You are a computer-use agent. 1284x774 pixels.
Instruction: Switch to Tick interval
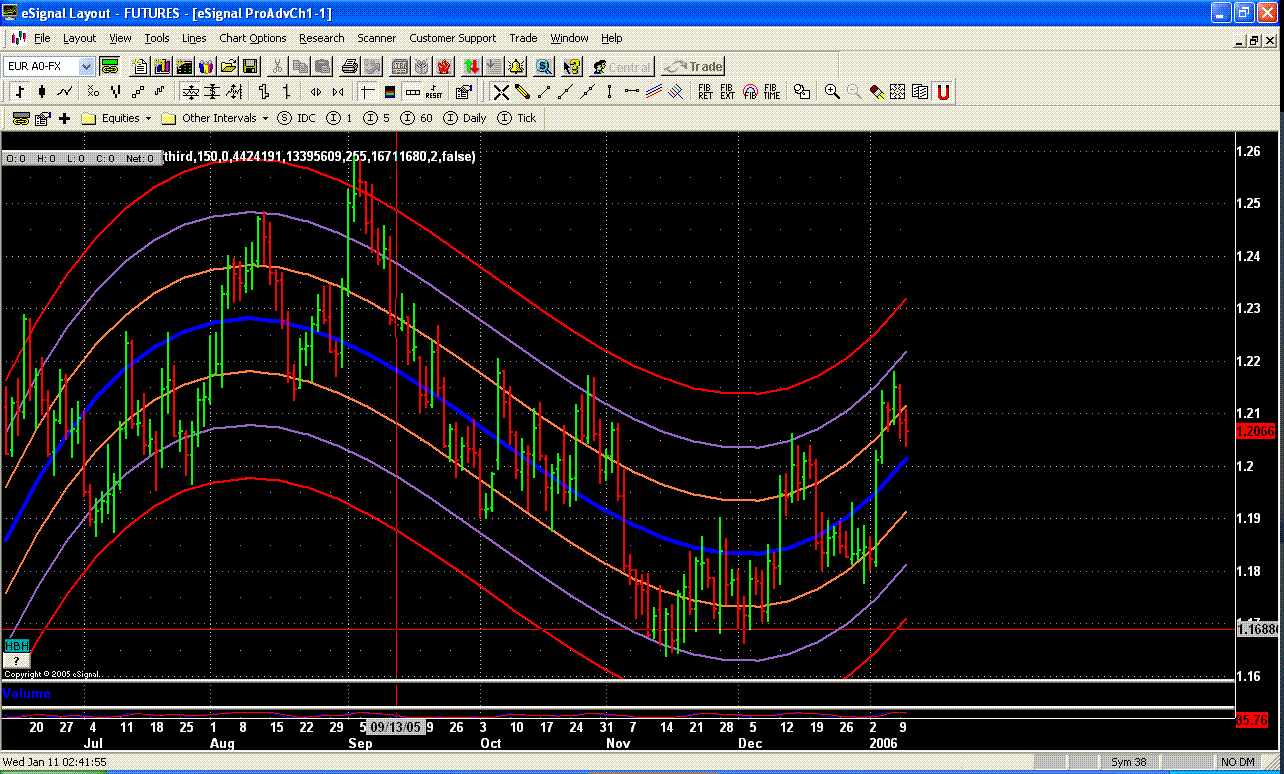coord(517,118)
